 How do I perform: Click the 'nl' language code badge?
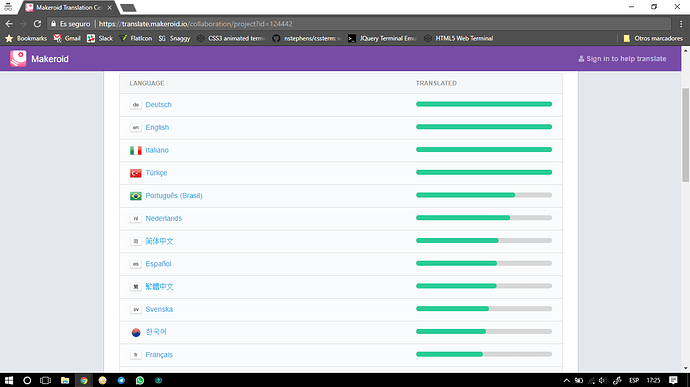pyautogui.click(x=136, y=218)
